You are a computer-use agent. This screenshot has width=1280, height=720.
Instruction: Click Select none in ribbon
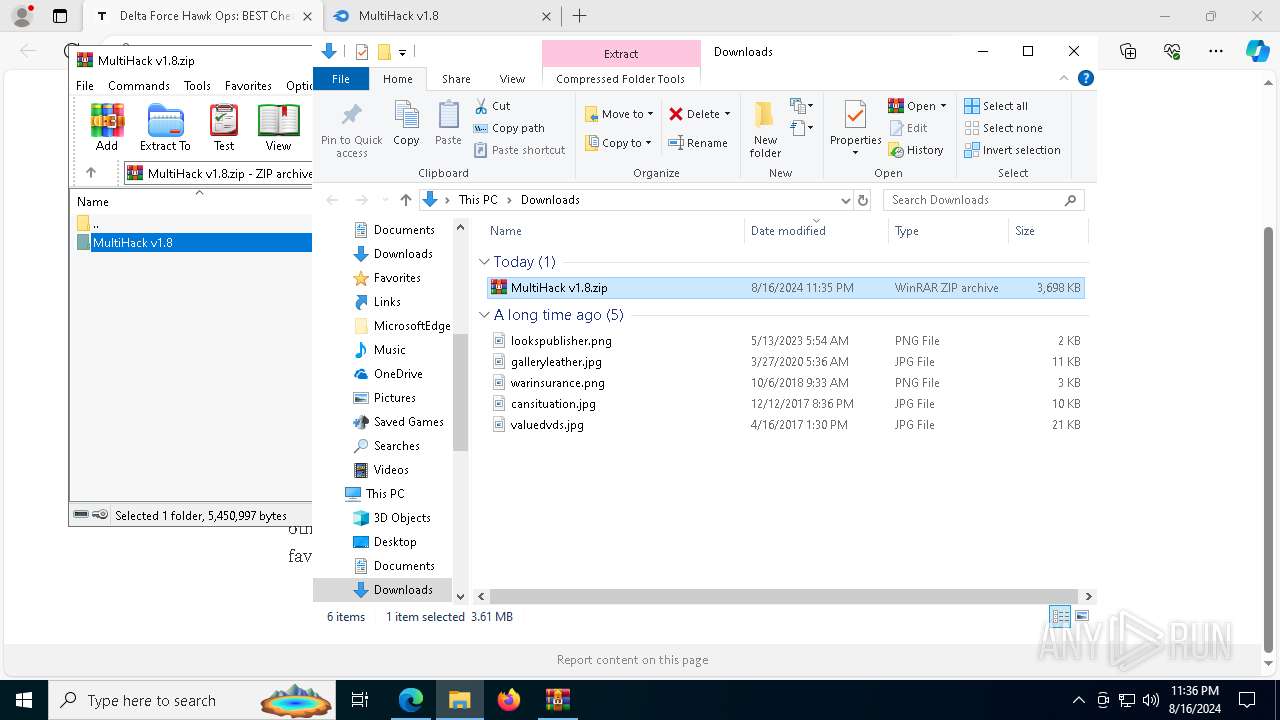(1003, 128)
